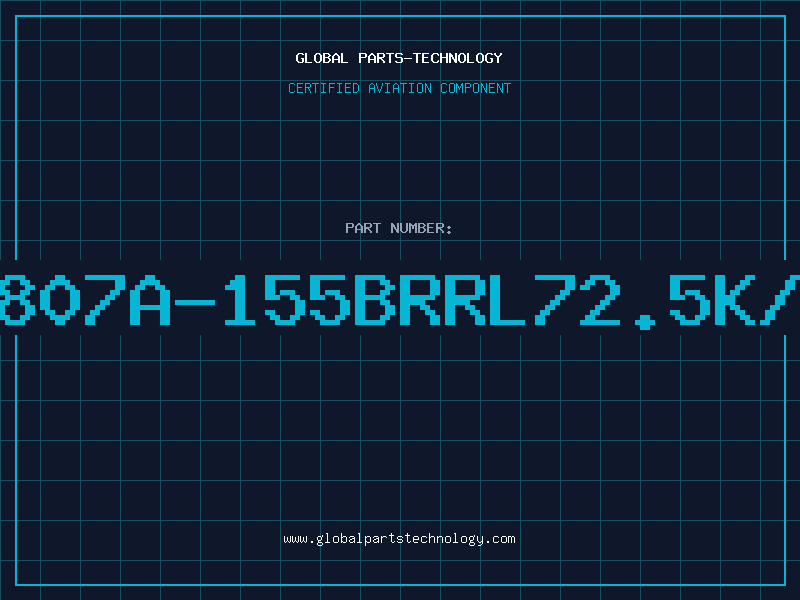Click the PARTS-TECHNOLOGY text in the title

coord(430,58)
